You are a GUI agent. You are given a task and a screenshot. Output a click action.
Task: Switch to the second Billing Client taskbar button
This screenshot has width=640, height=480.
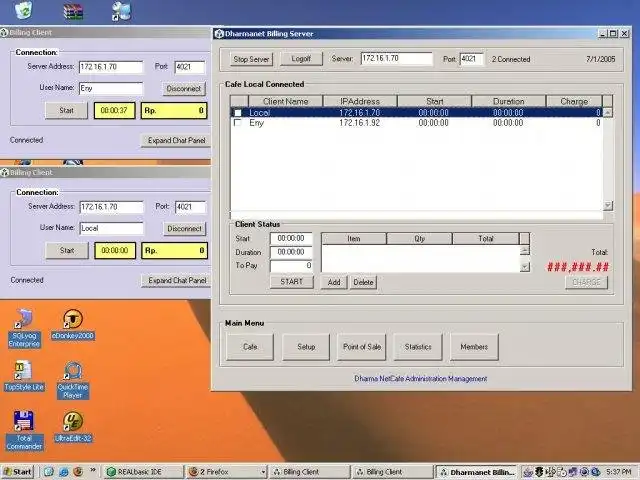tap(393, 472)
